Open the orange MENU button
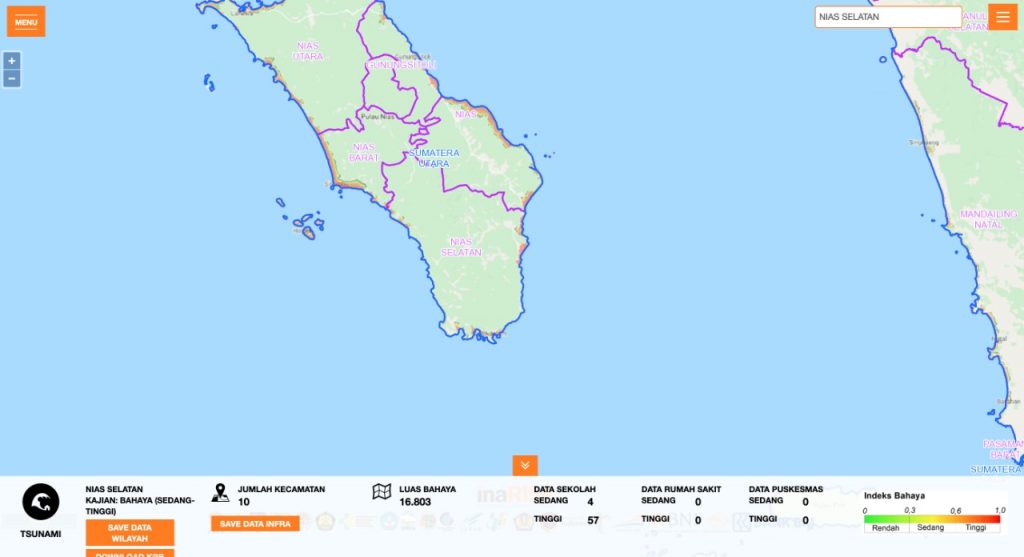This screenshot has width=1024, height=557. [26, 22]
